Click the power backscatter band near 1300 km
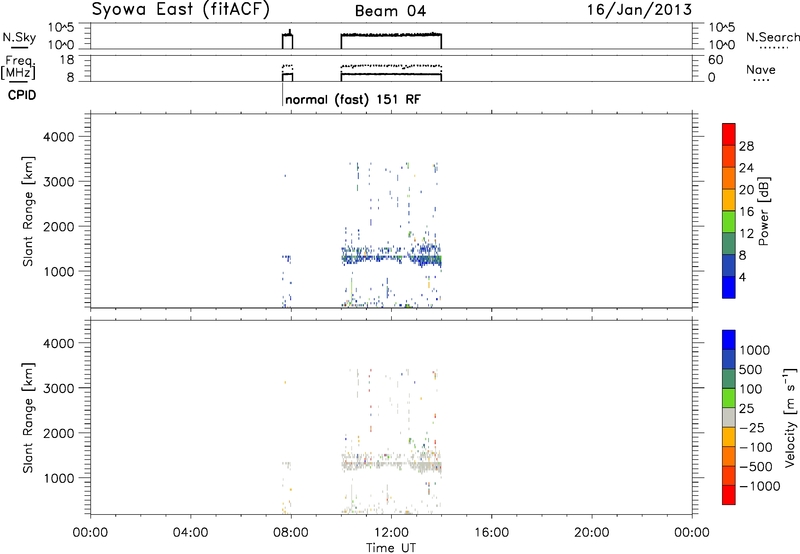This screenshot has height=554, width=800. pyautogui.click(x=391, y=257)
